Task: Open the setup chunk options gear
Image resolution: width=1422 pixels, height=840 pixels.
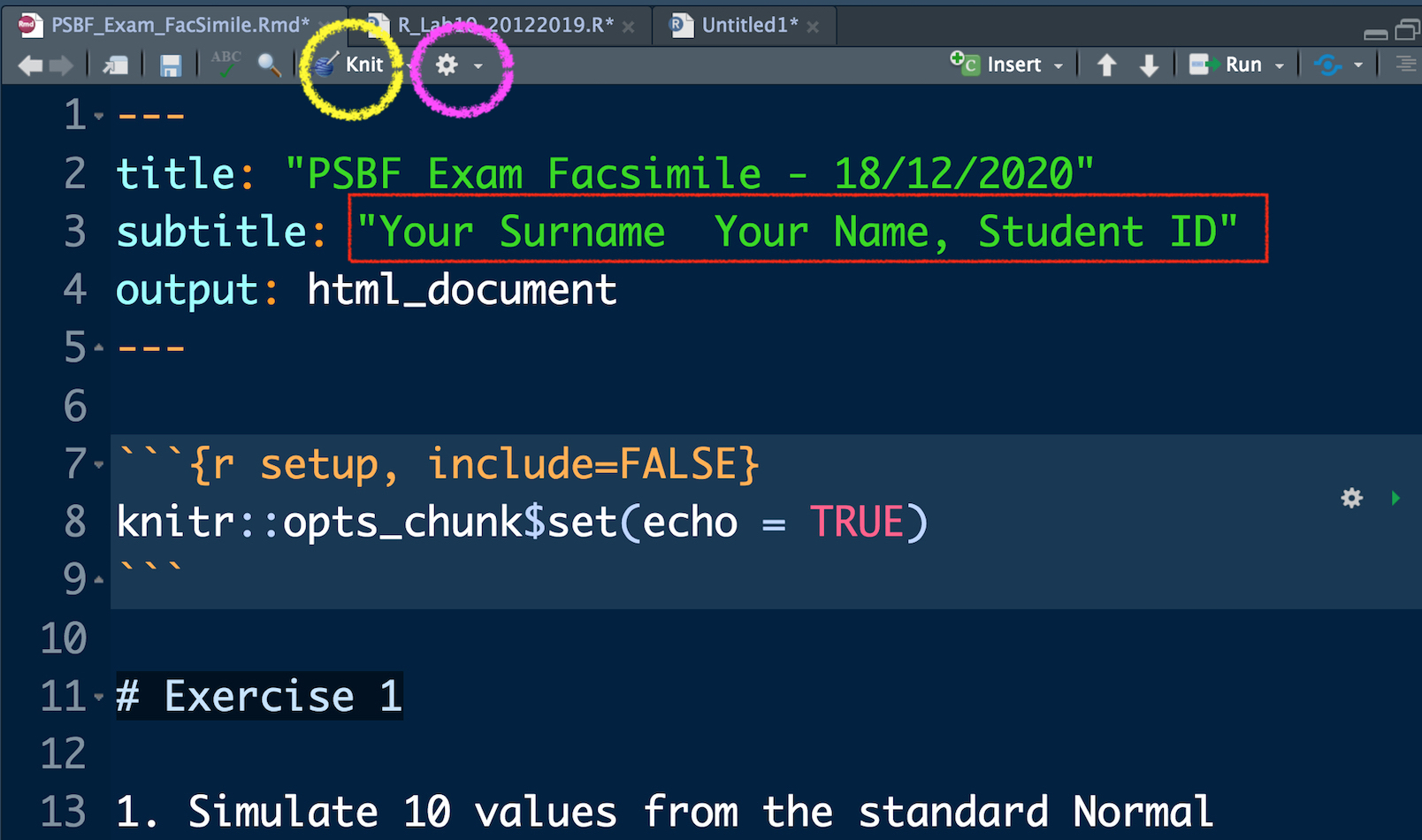Action: [1351, 498]
